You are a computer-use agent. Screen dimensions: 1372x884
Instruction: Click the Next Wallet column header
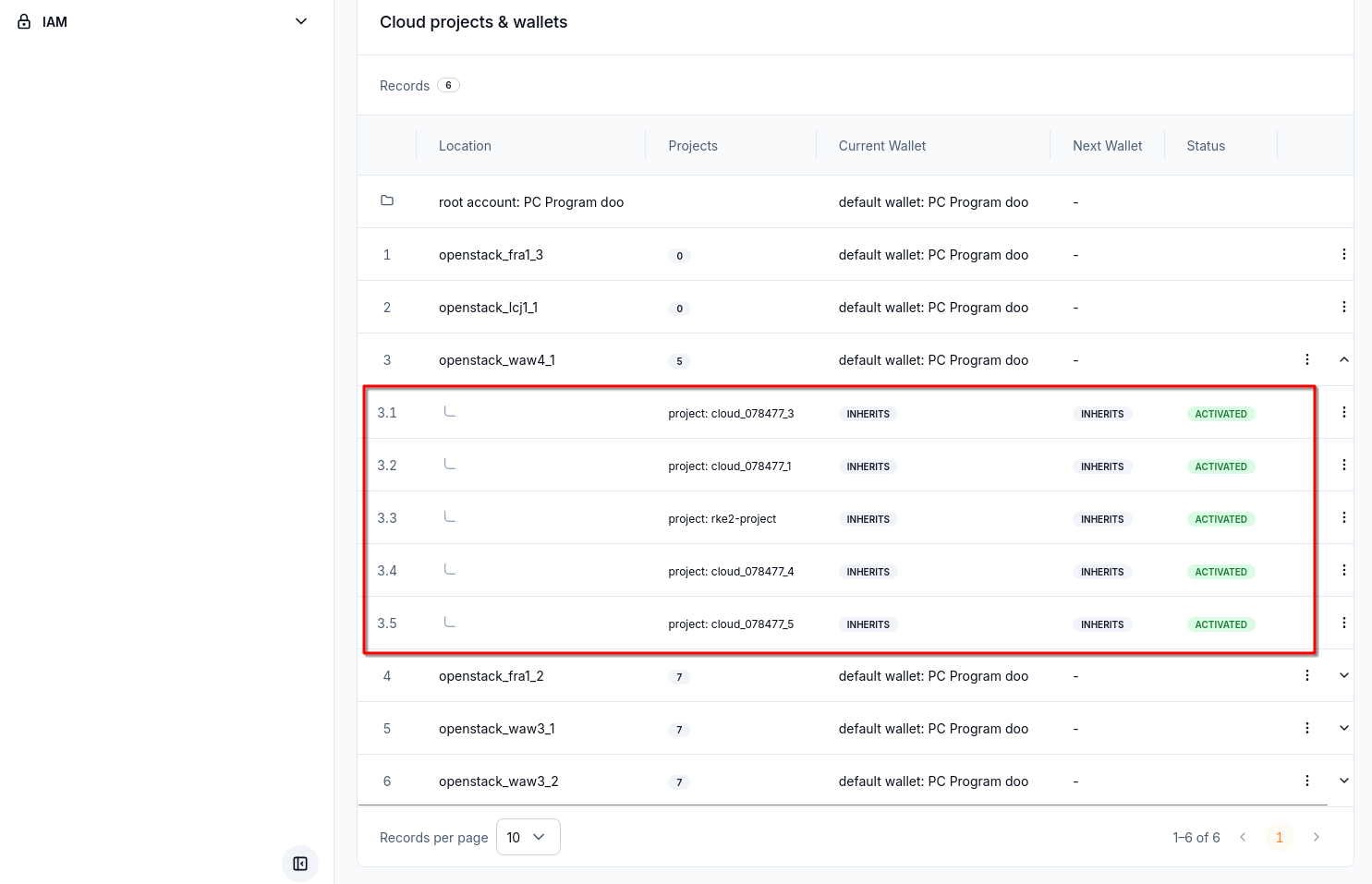click(x=1107, y=146)
